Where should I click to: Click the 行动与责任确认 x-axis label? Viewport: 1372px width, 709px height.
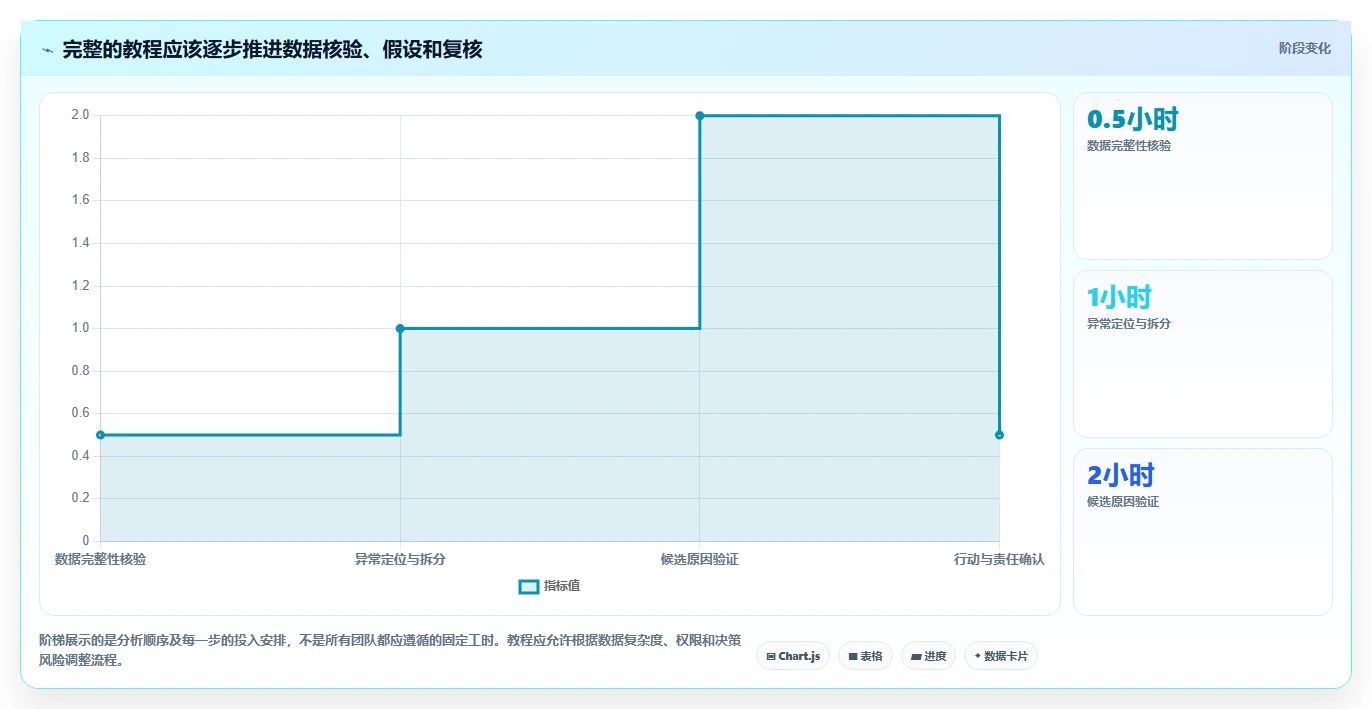tap(999, 560)
